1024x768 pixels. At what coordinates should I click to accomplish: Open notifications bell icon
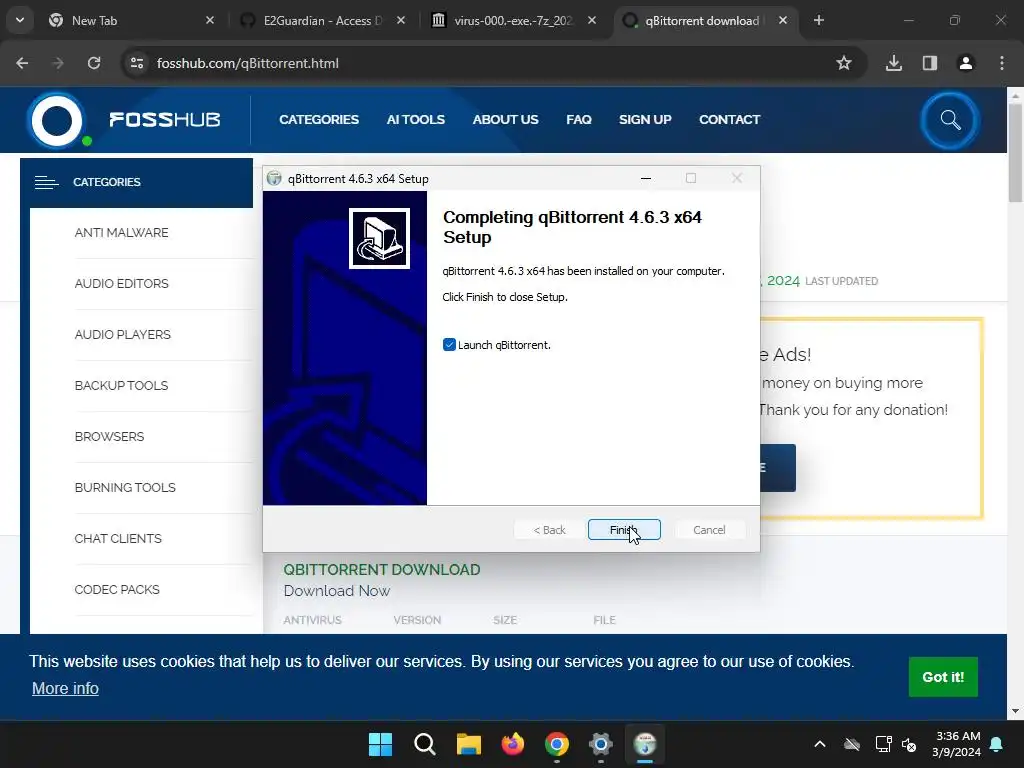click(x=997, y=744)
